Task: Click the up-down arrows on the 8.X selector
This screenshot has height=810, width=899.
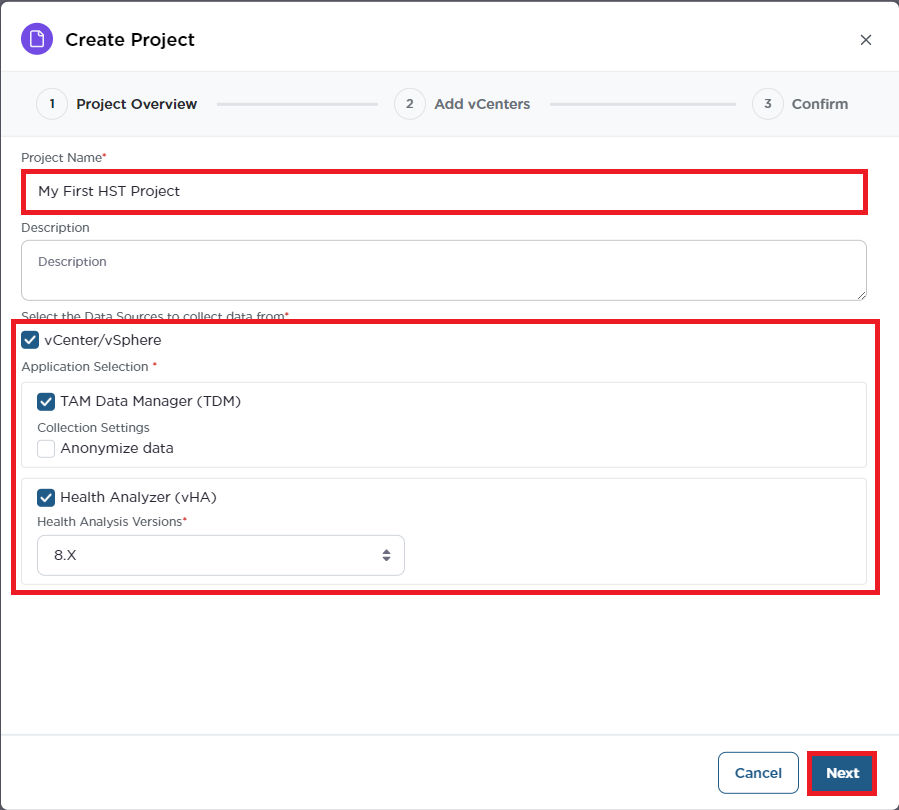Action: pos(386,555)
